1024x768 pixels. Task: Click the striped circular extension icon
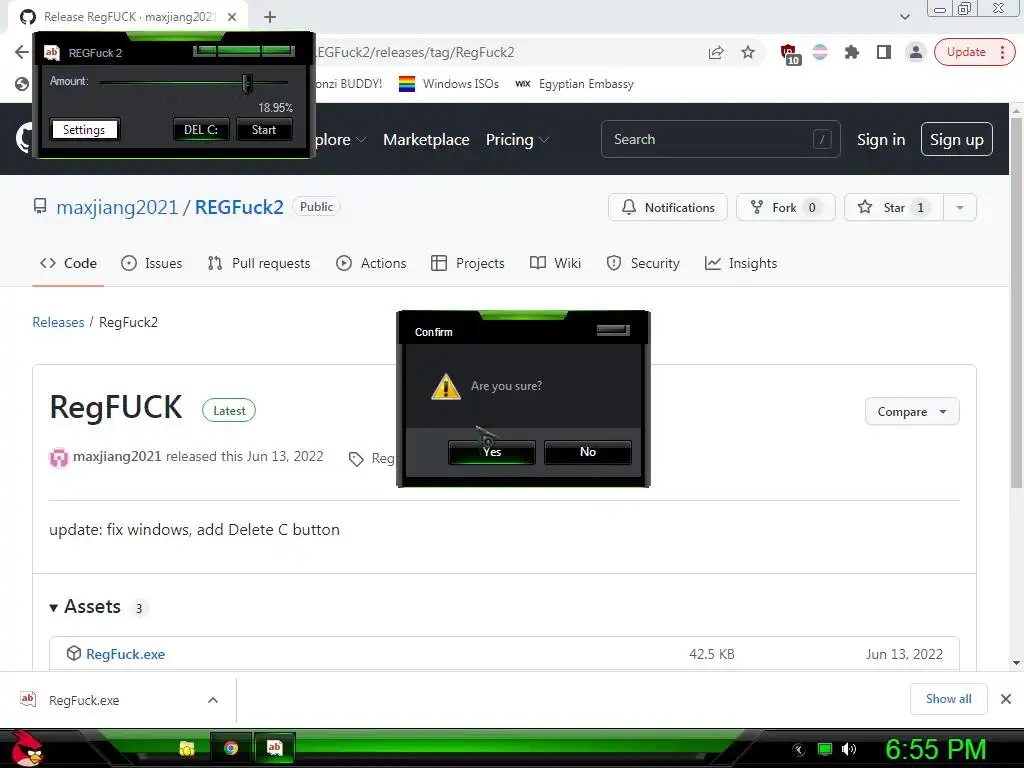(820, 52)
